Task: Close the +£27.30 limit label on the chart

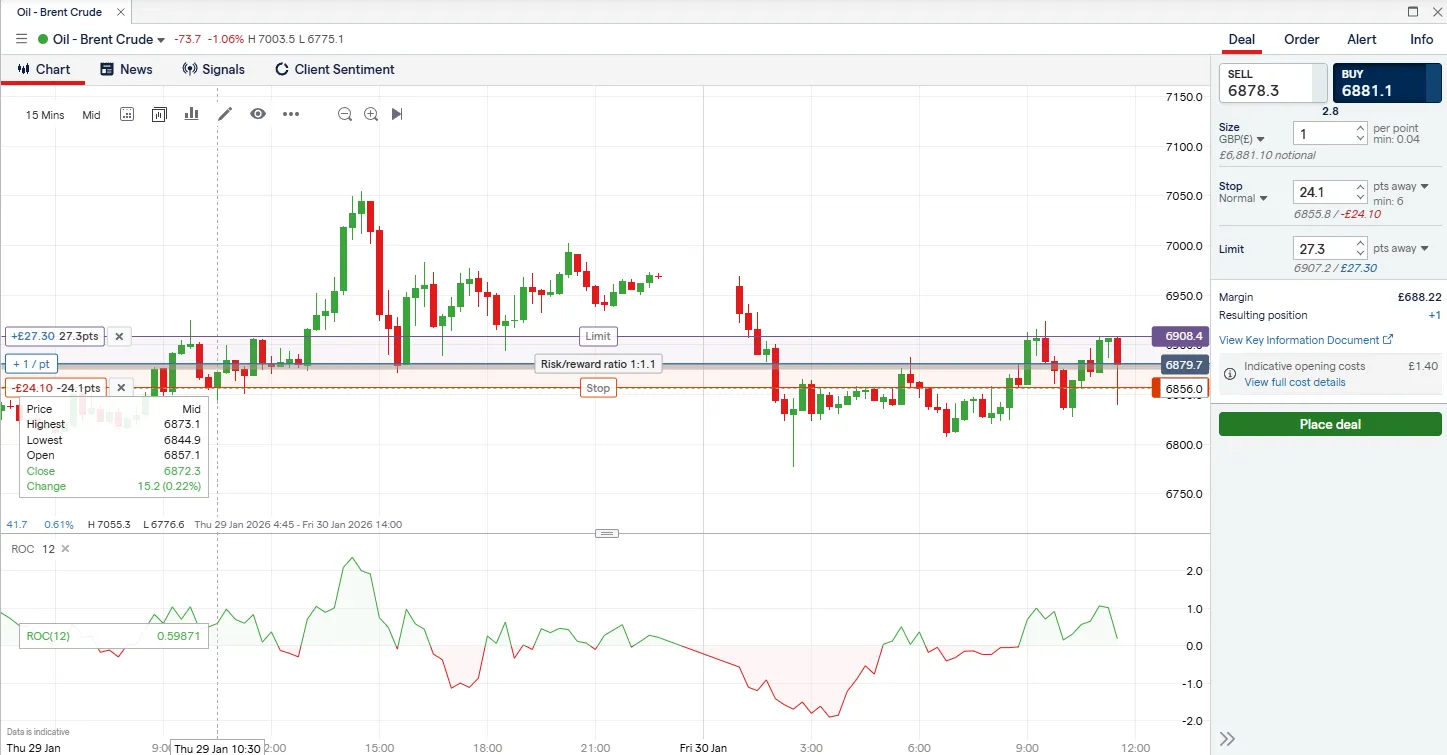Action: click(119, 336)
